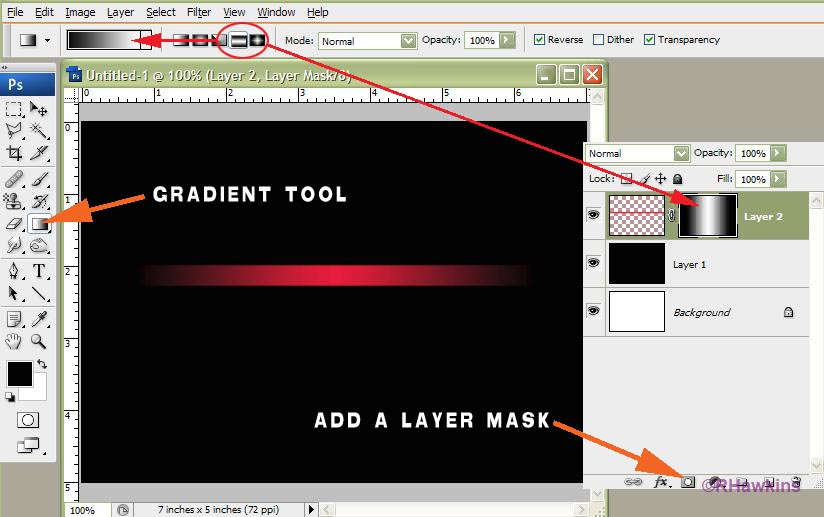Open the Image menu
This screenshot has height=517, width=824.
tap(80, 12)
